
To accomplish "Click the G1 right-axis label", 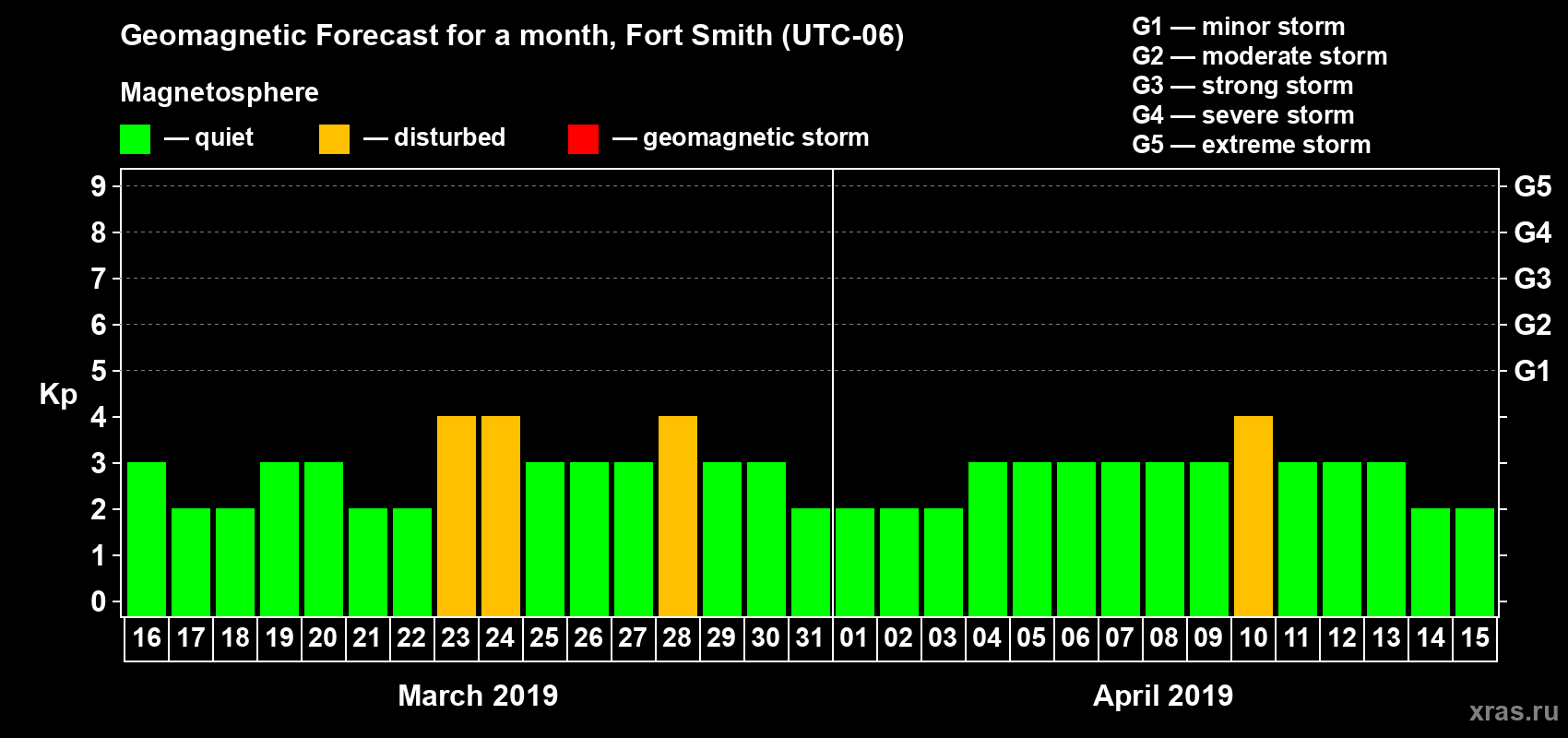I will 1533,371.
